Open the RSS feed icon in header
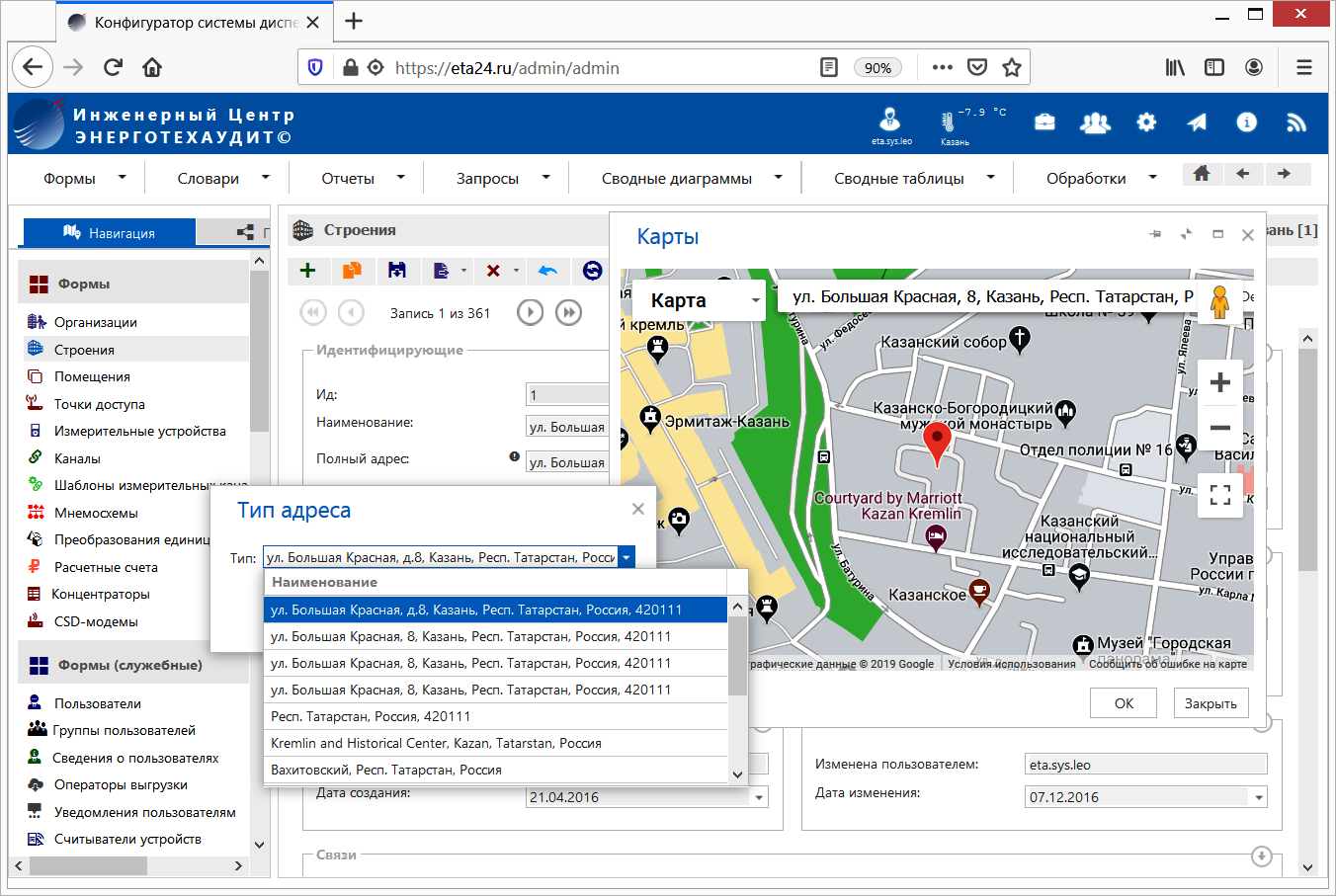Screen dimensions: 1336x896 pos(1296,122)
